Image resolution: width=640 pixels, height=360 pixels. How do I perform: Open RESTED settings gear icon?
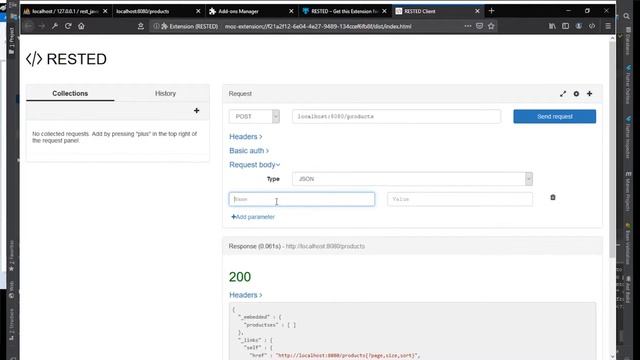pyautogui.click(x=576, y=94)
